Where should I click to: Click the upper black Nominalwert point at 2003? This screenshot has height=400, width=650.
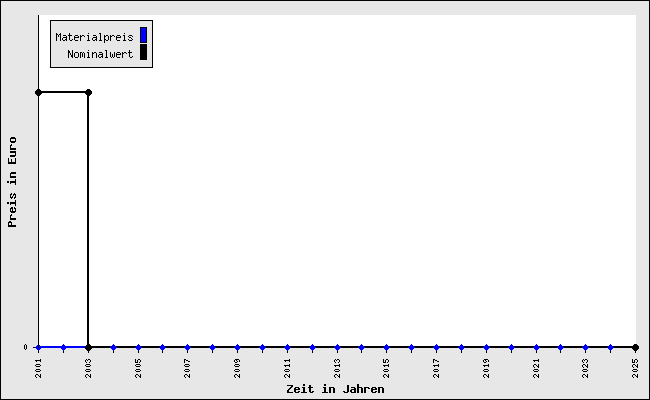point(89,92)
